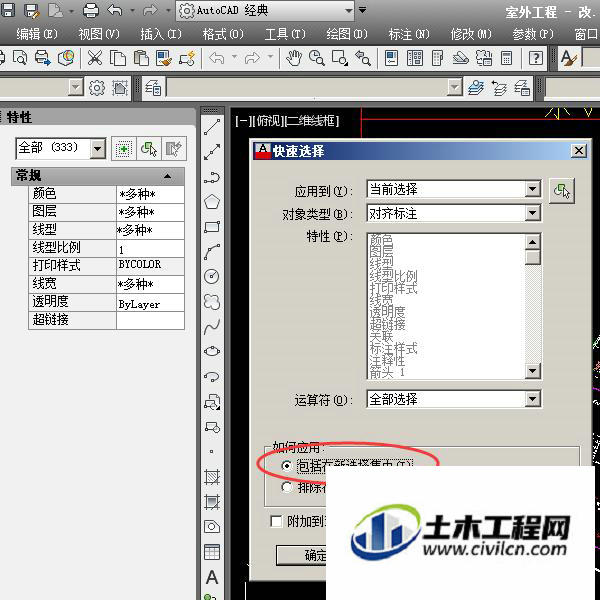Screen dimensions: 600x600
Task: Click properties list scroll-up arrow
Action: (533, 241)
